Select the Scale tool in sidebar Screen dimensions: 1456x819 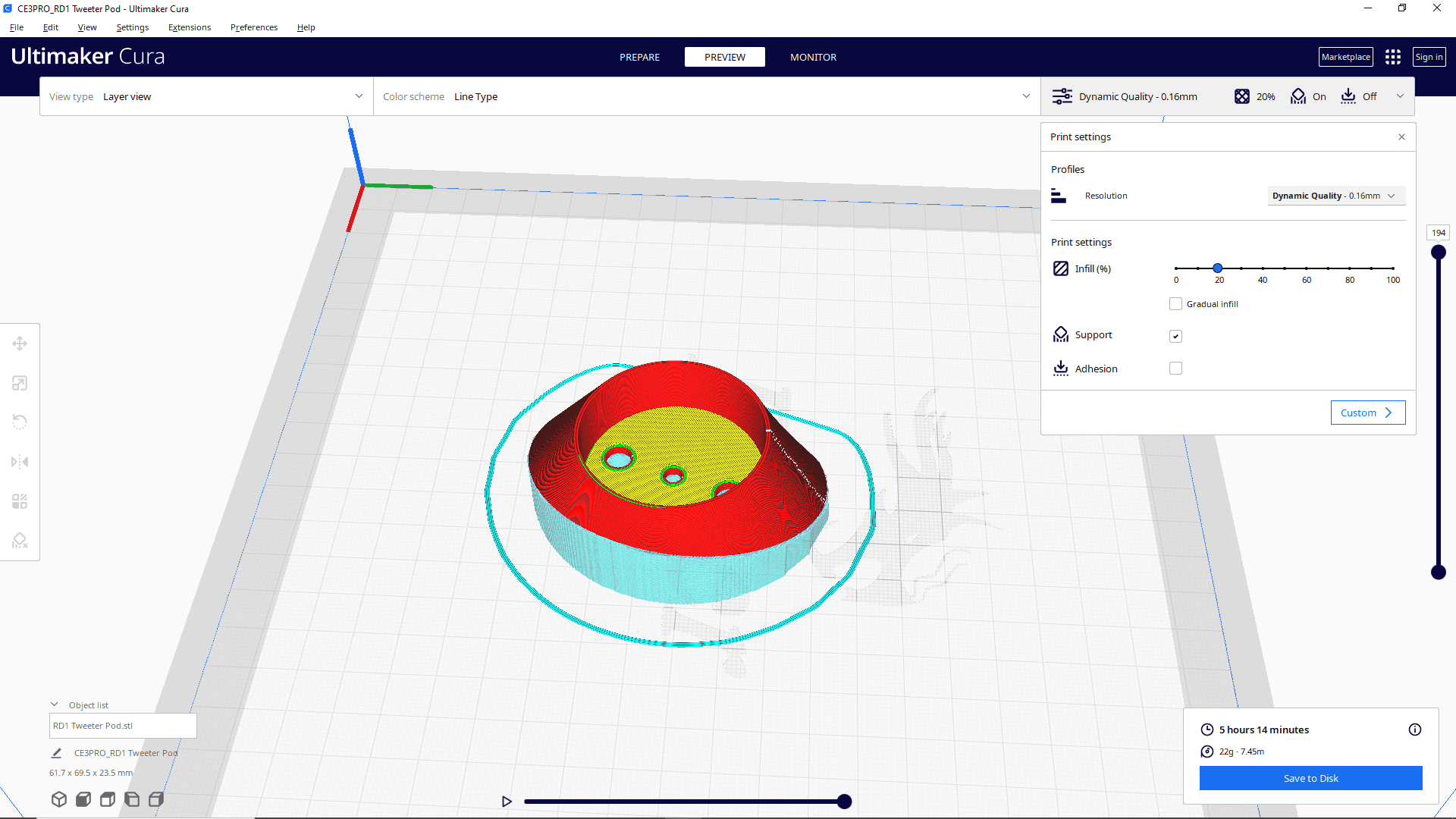(19, 383)
